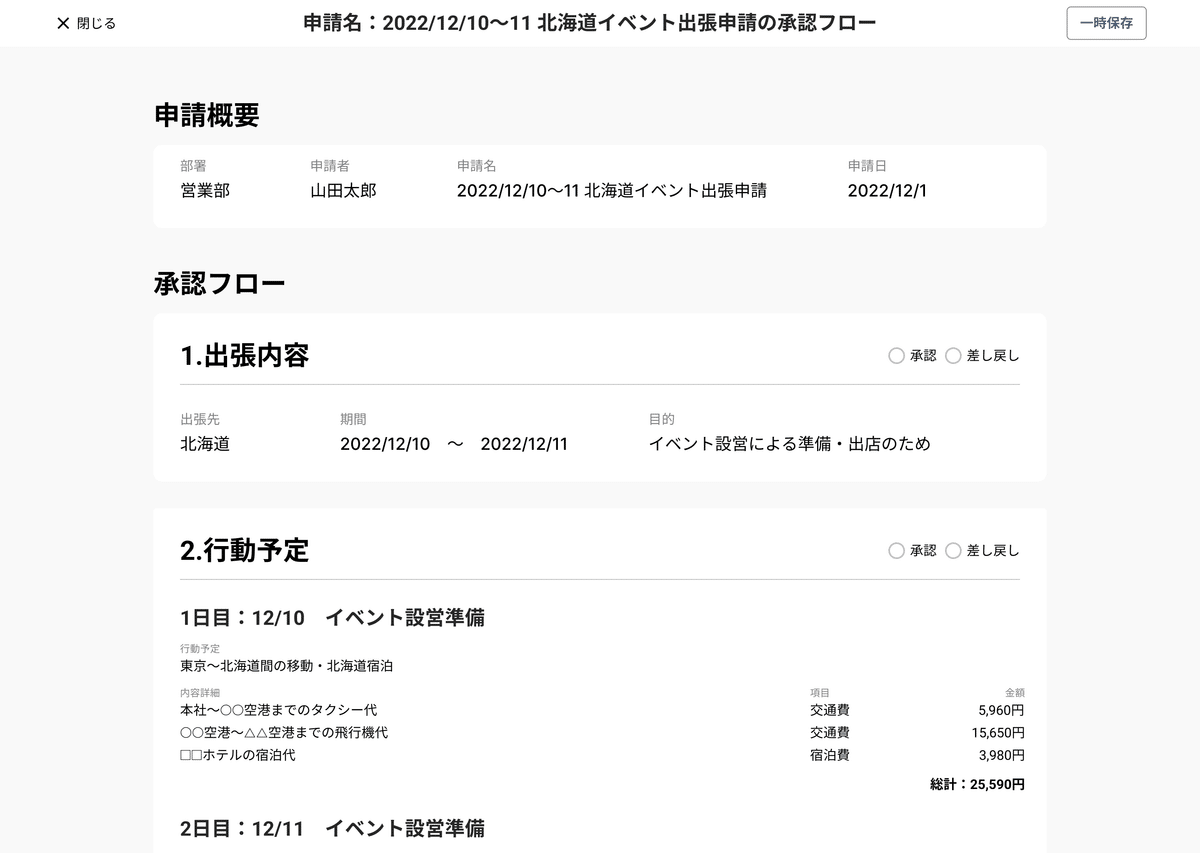Click the department value 営業部
1200x853 pixels.
205,190
